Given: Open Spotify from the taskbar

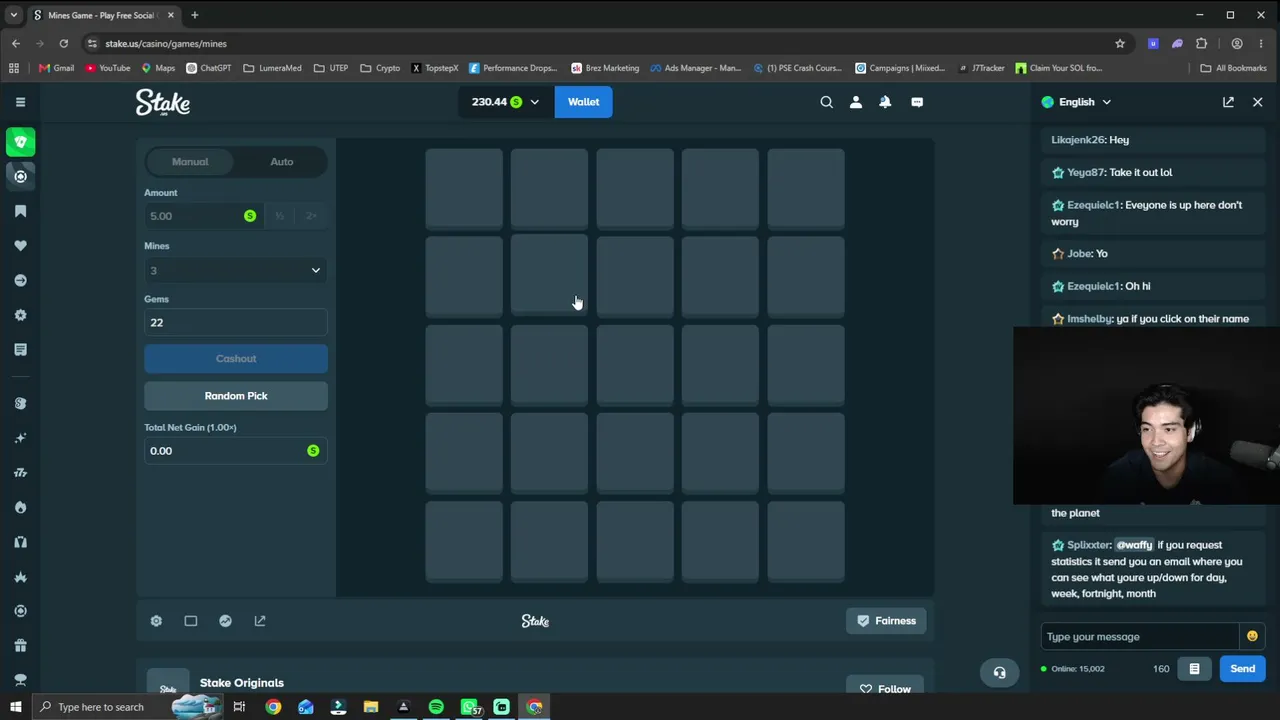Looking at the screenshot, I should point(436,707).
